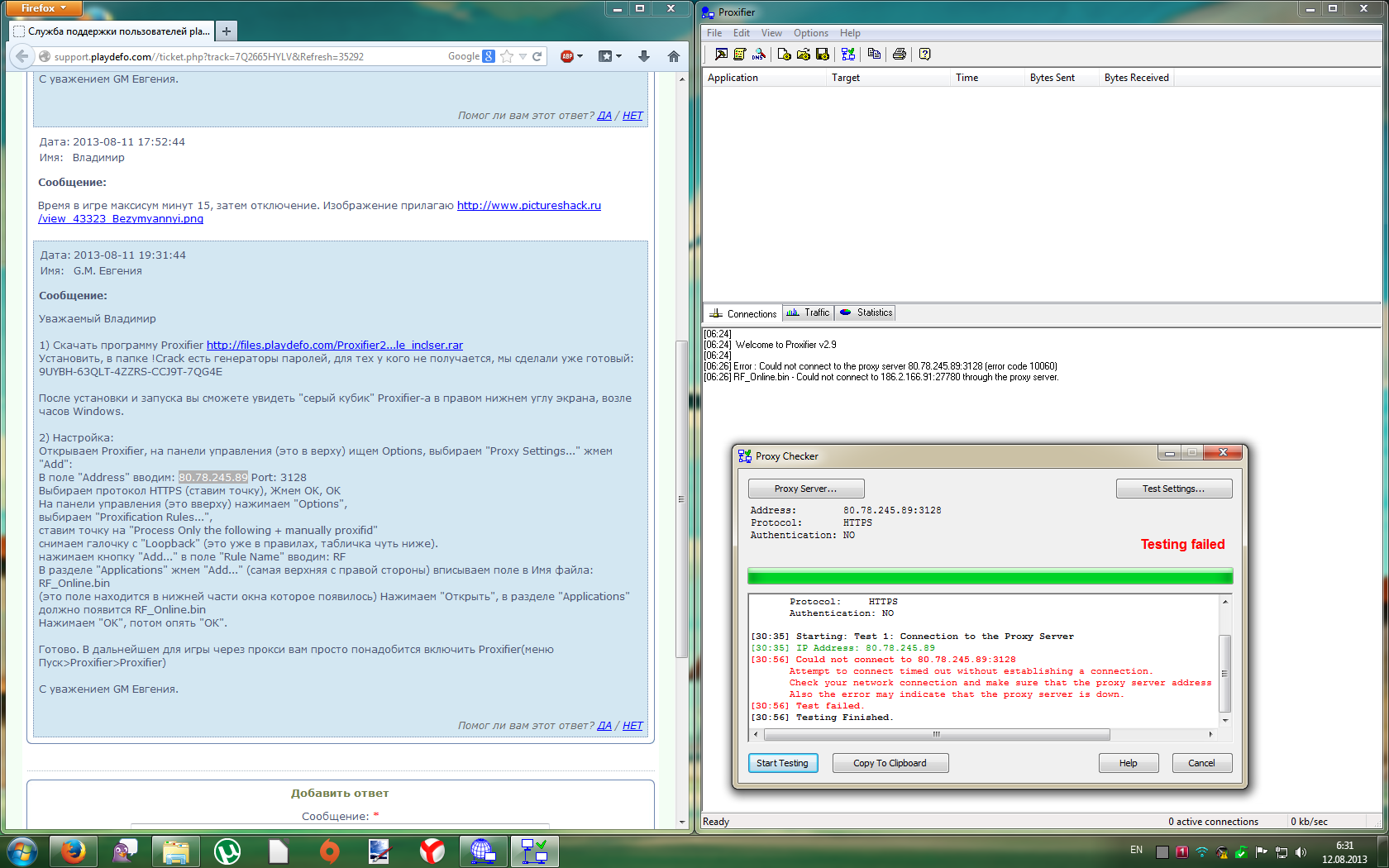Switch to the Connections tab

coord(742,313)
